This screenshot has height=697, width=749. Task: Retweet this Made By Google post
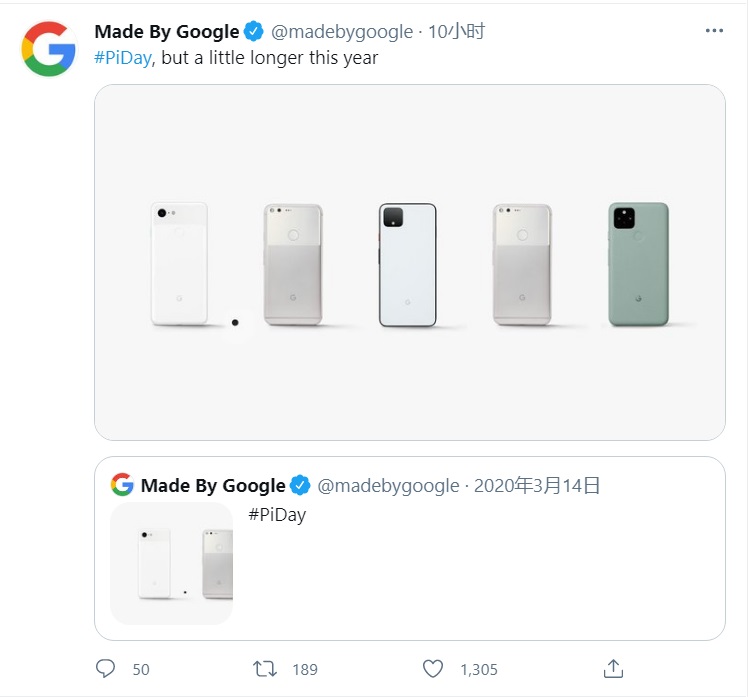(x=266, y=668)
